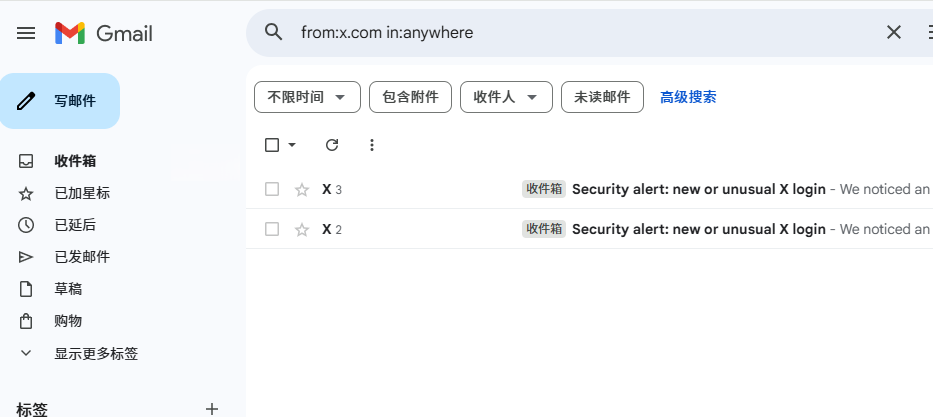The image size is (933, 417).
Task: Select all emails with the toolbar checkbox
Action: point(272,145)
